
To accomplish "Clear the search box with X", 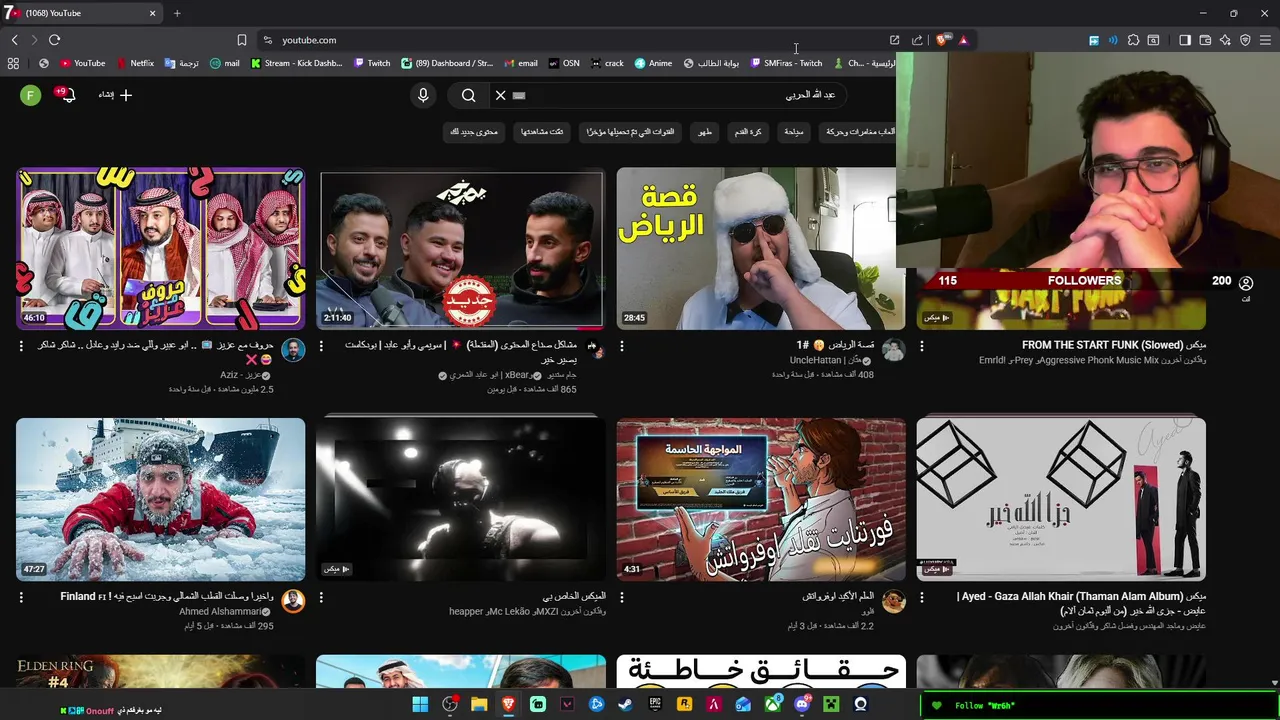I will pos(500,95).
